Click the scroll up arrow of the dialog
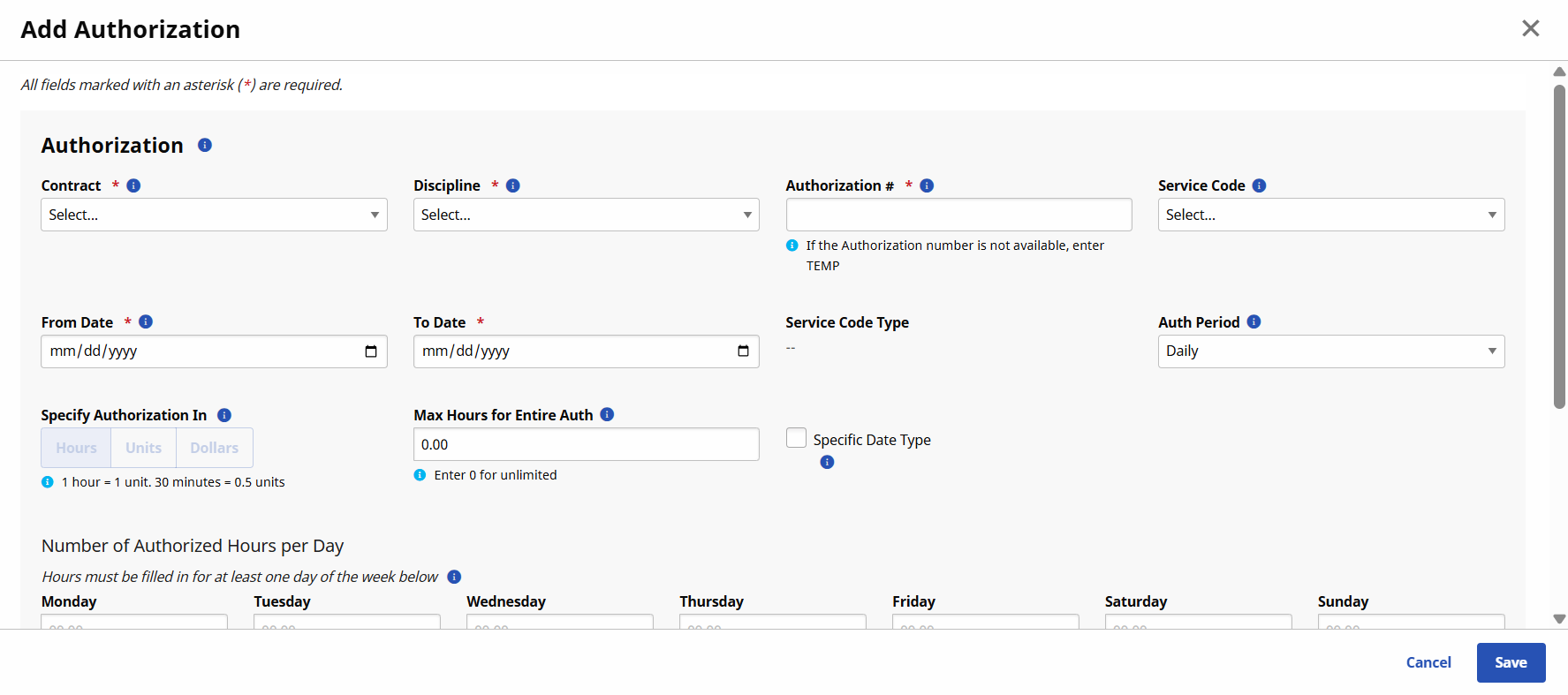The width and height of the screenshot is (1568, 695). click(x=1559, y=72)
